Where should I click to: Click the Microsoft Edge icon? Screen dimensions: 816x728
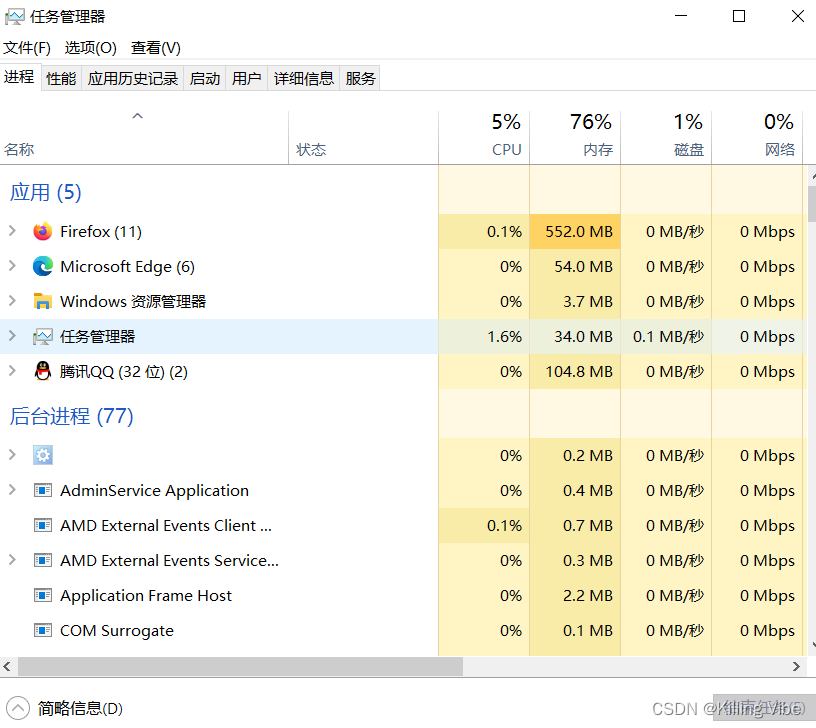point(43,266)
